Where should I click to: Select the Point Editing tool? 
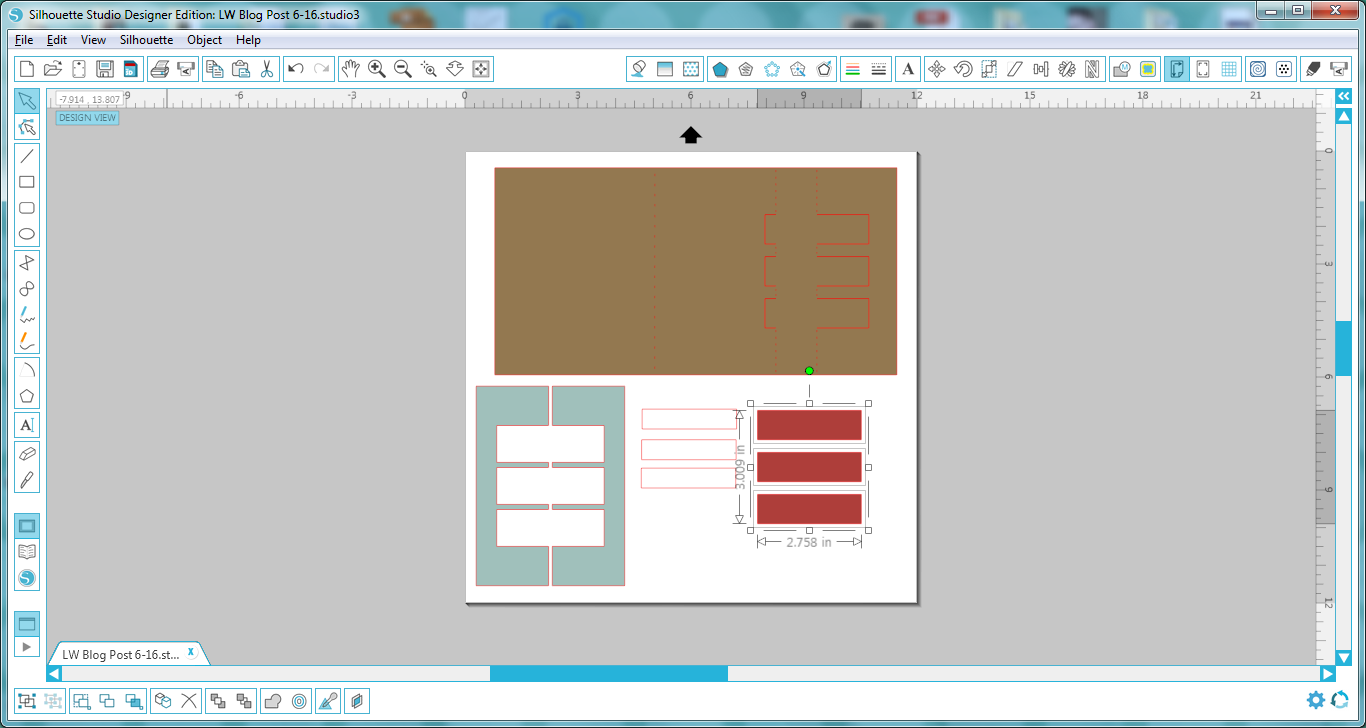[27, 126]
